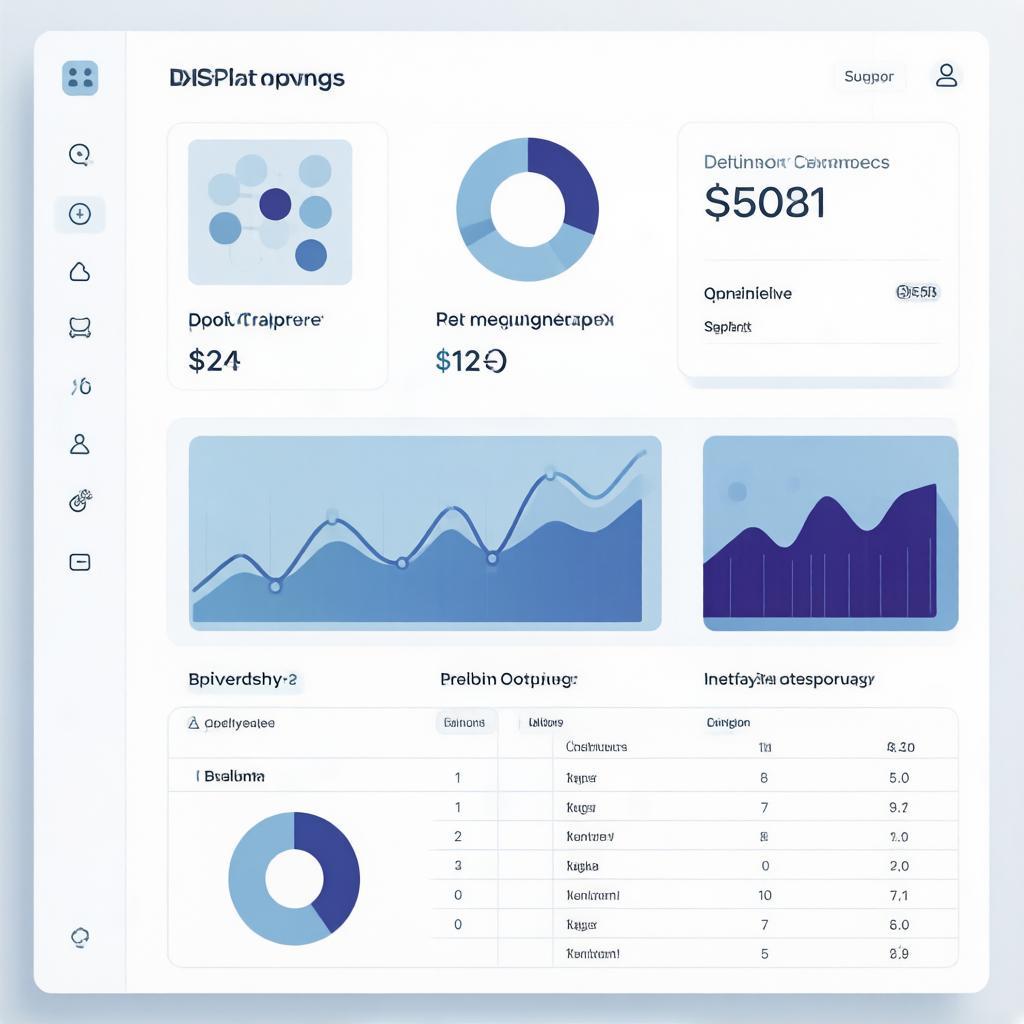Click the "Sugpor" button in the header
The width and height of the screenshot is (1024, 1024).
(x=869, y=76)
